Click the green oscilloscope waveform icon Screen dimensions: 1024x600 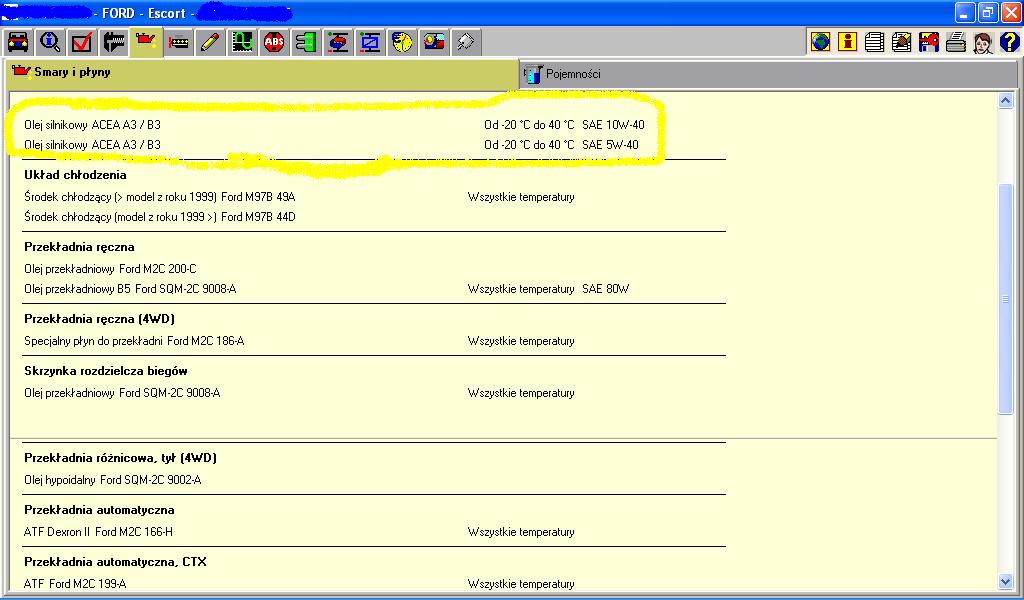pos(242,42)
